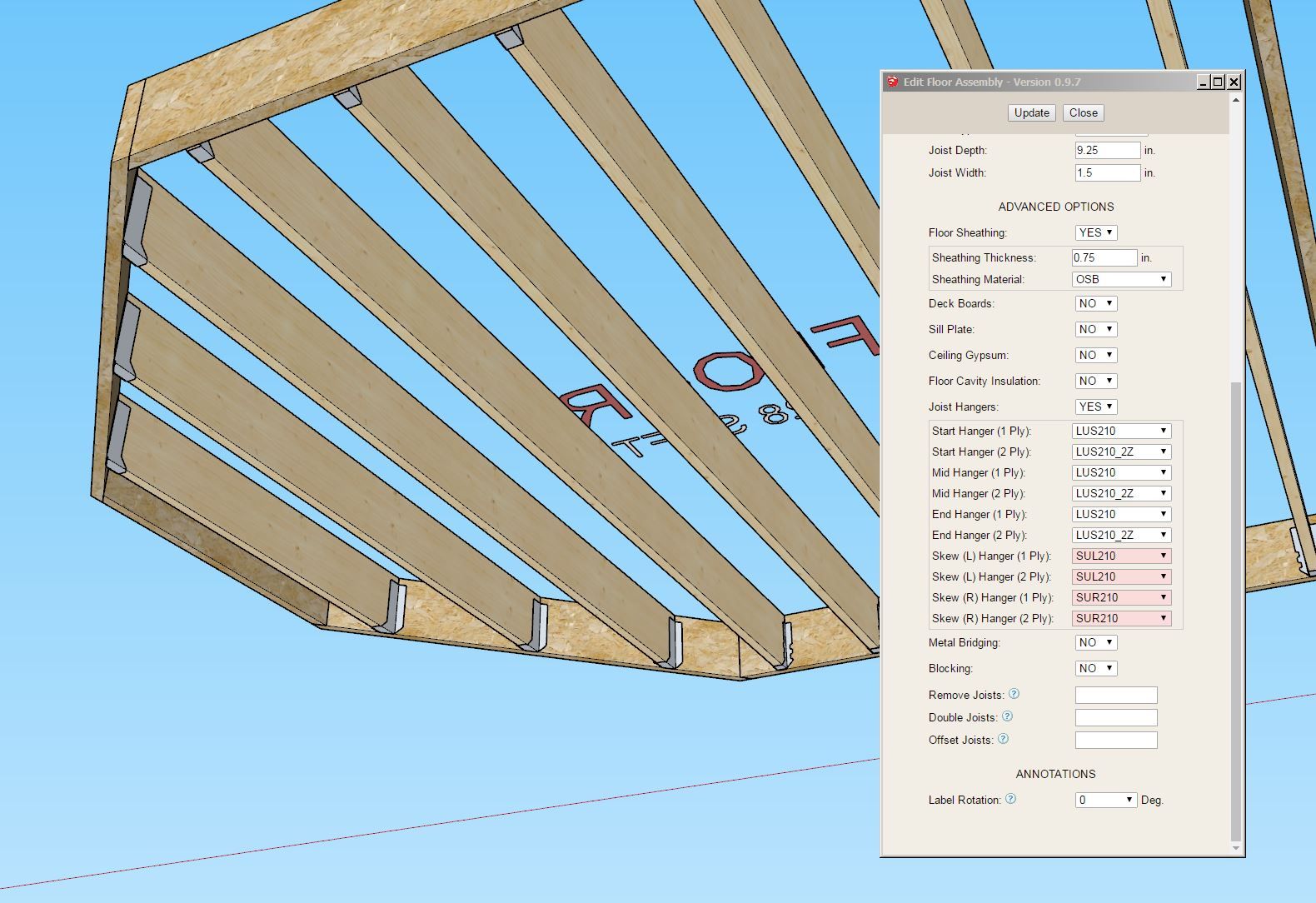1316x903 pixels.
Task: Open the Start Hanger (2 Ply) dropdown
Action: click(x=1122, y=451)
